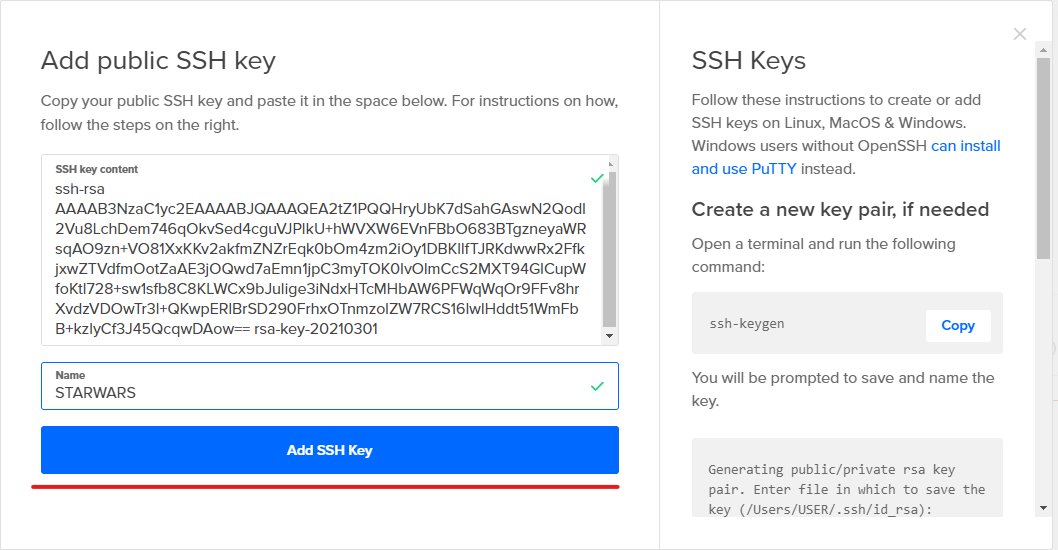Click the 'Add public SSH key' heading

[158, 61]
